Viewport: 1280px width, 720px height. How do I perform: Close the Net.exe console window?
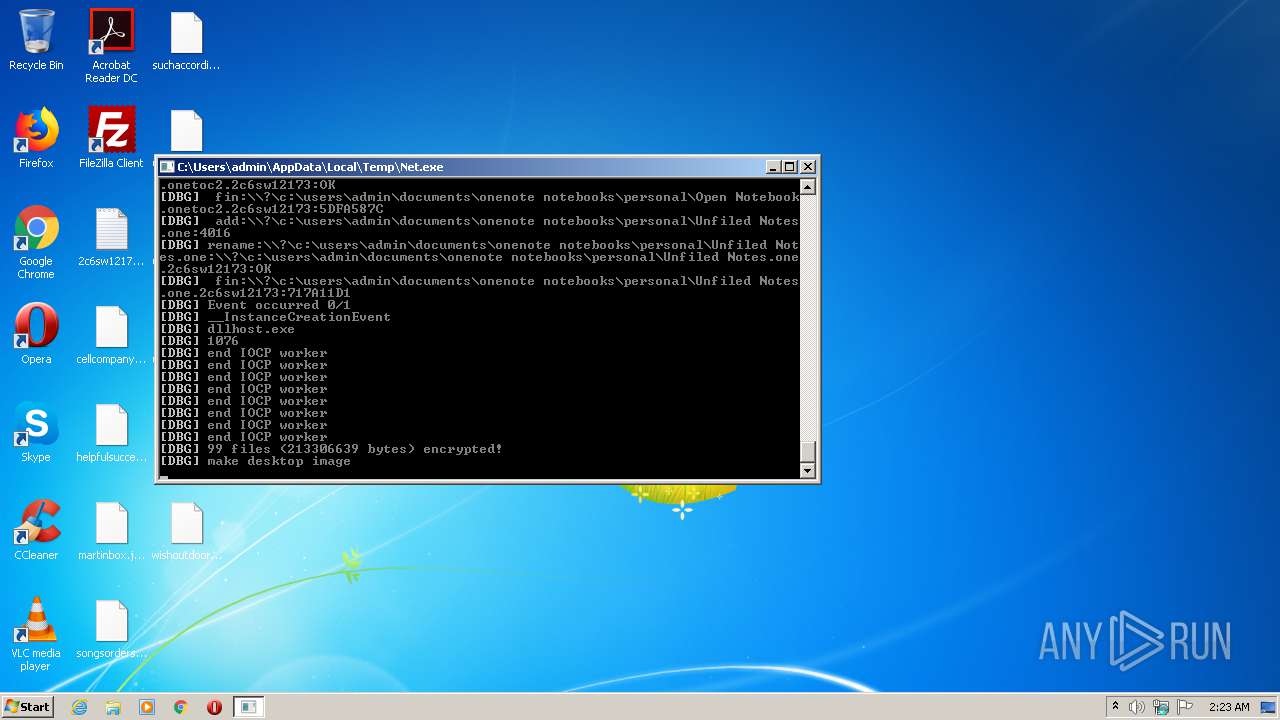808,167
